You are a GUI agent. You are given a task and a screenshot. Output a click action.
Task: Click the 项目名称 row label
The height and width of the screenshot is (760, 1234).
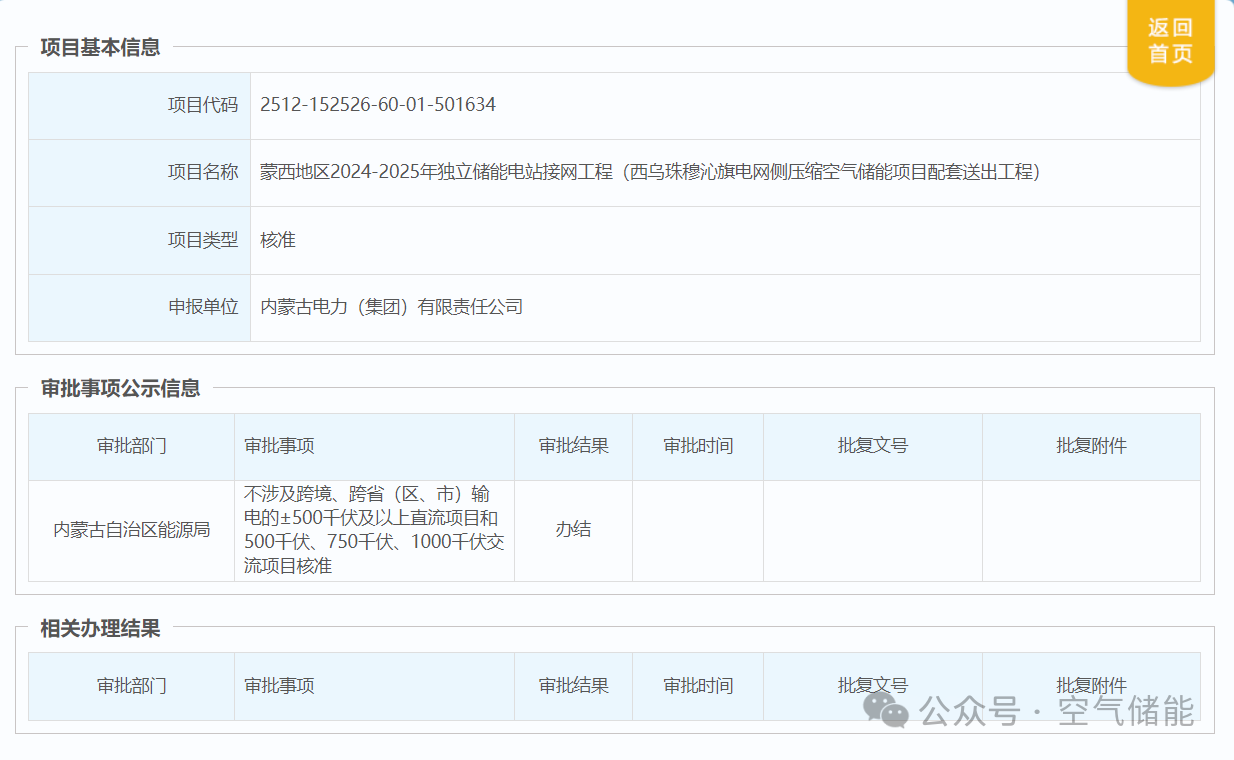click(x=203, y=172)
